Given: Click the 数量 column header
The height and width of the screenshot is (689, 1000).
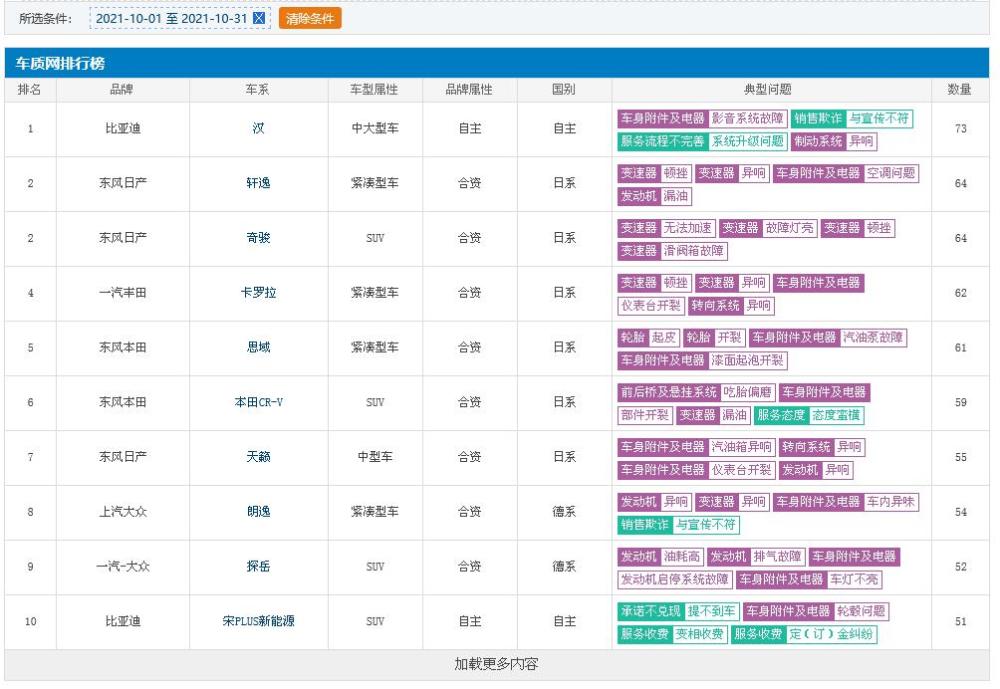Looking at the screenshot, I should coord(960,89).
